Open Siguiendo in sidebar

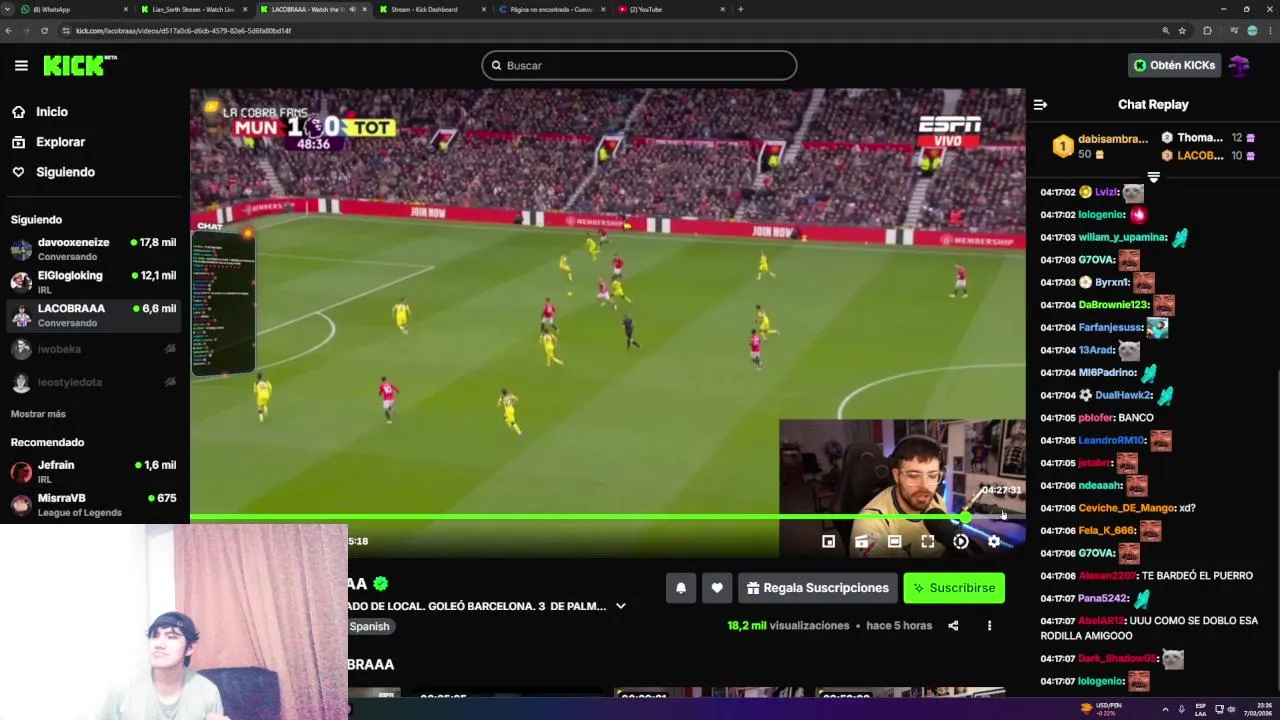pyautogui.click(x=65, y=172)
